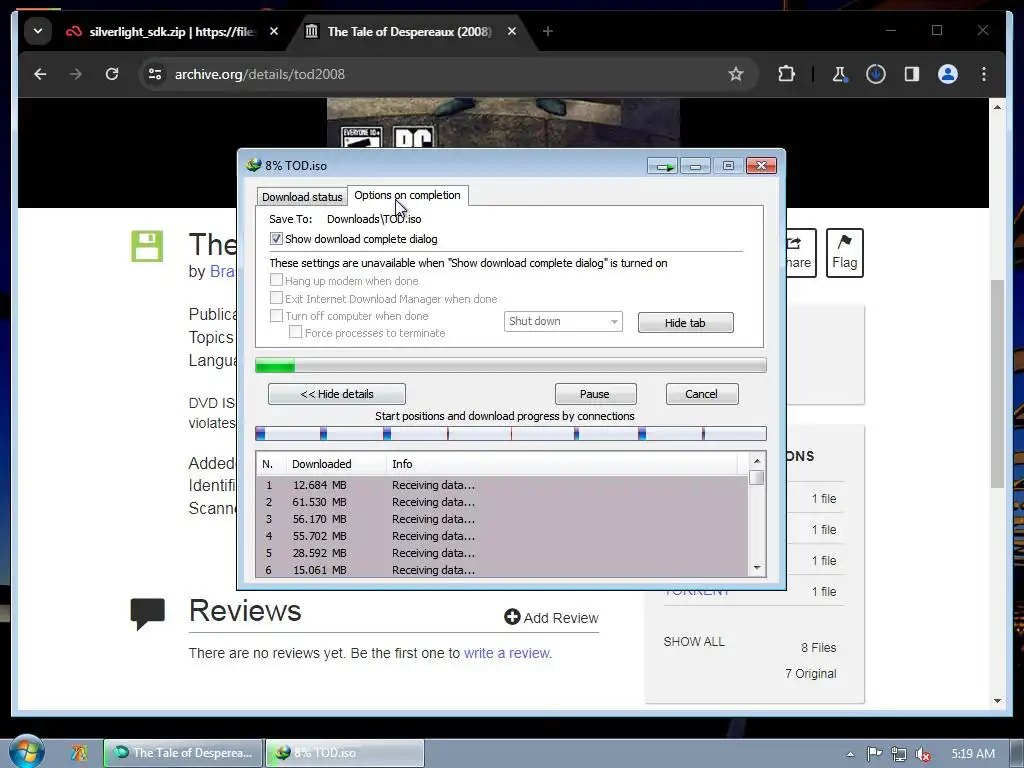This screenshot has width=1024, height=768.
Task: Go forward in browser history
Action: (x=76, y=74)
